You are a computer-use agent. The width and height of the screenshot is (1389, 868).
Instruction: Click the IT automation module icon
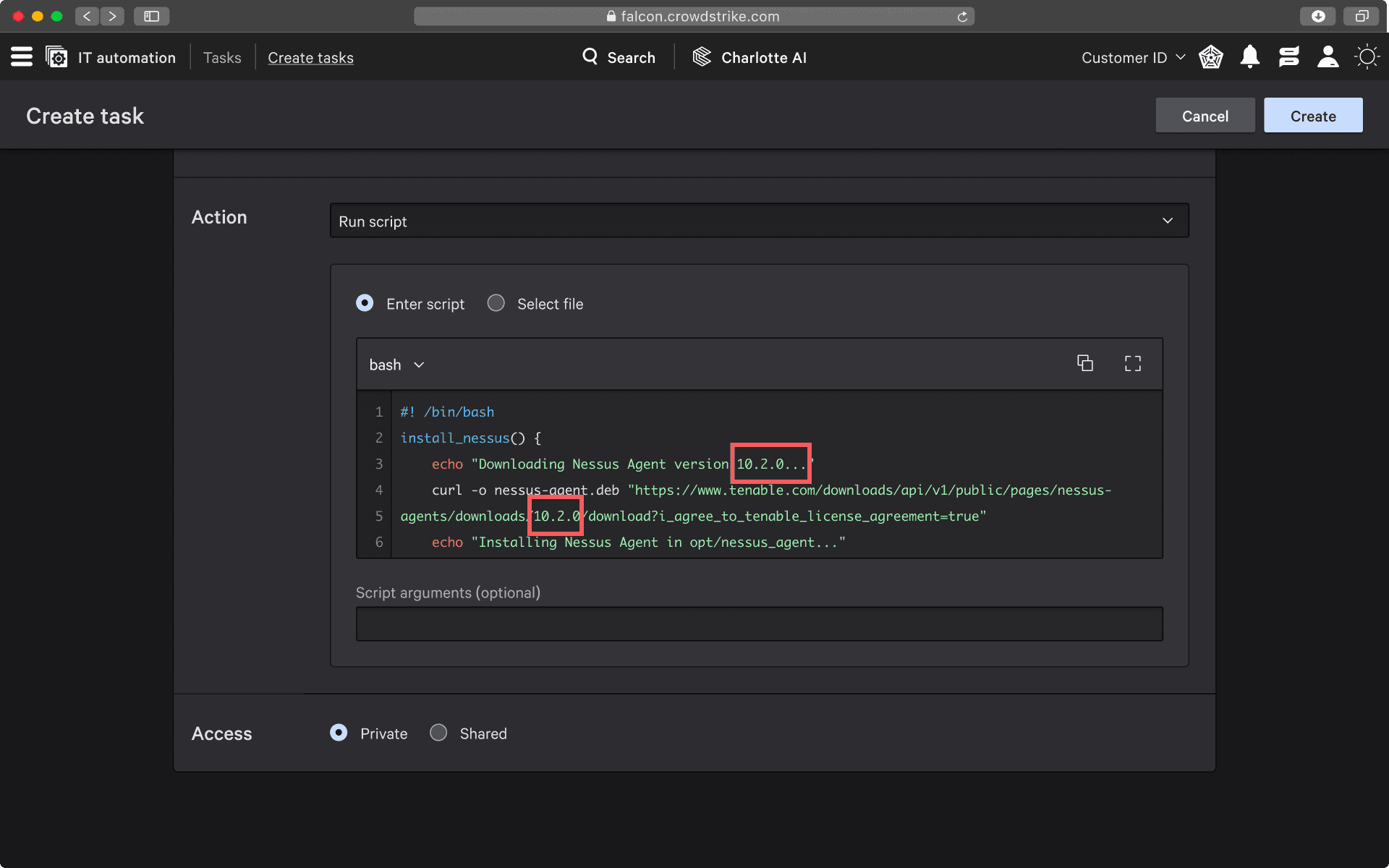pos(56,57)
